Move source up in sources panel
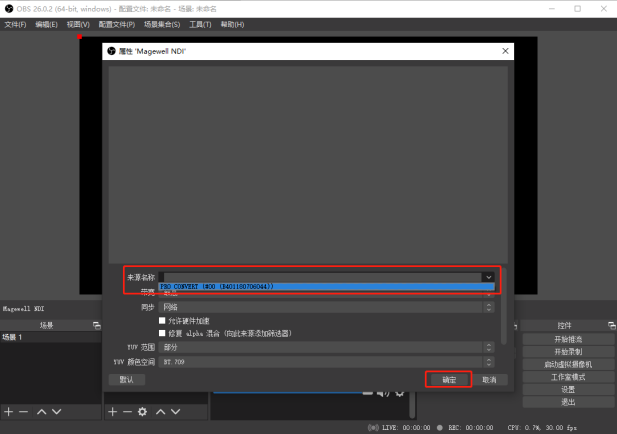 pos(161,412)
